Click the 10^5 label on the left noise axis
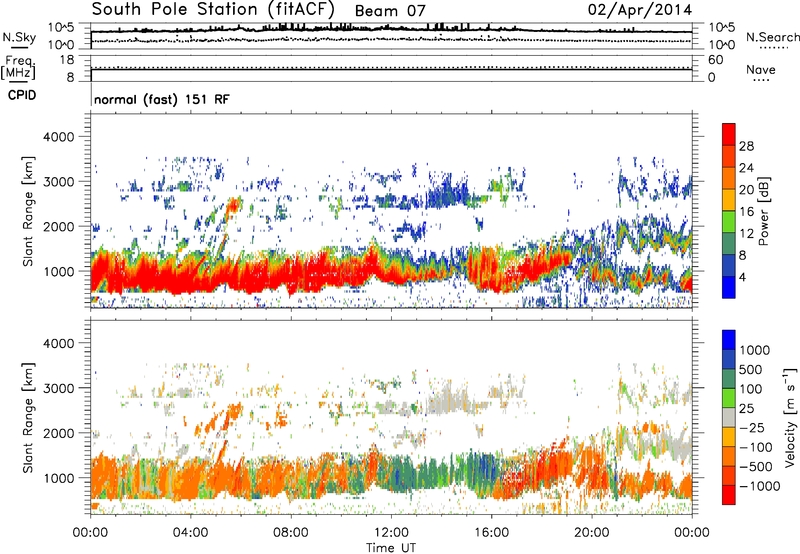This screenshot has width=800, height=554. point(61,27)
